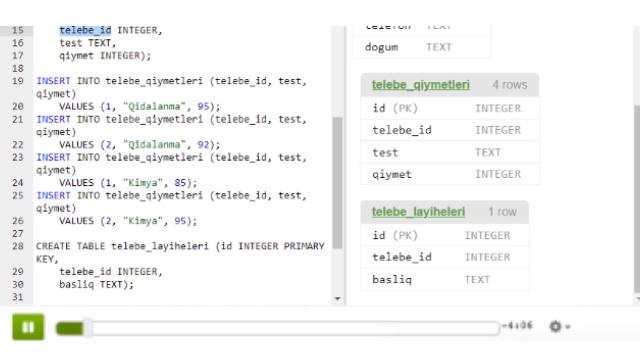This screenshot has height=360, width=640.
Task: Click the test column row in schema
Action: tap(450, 152)
